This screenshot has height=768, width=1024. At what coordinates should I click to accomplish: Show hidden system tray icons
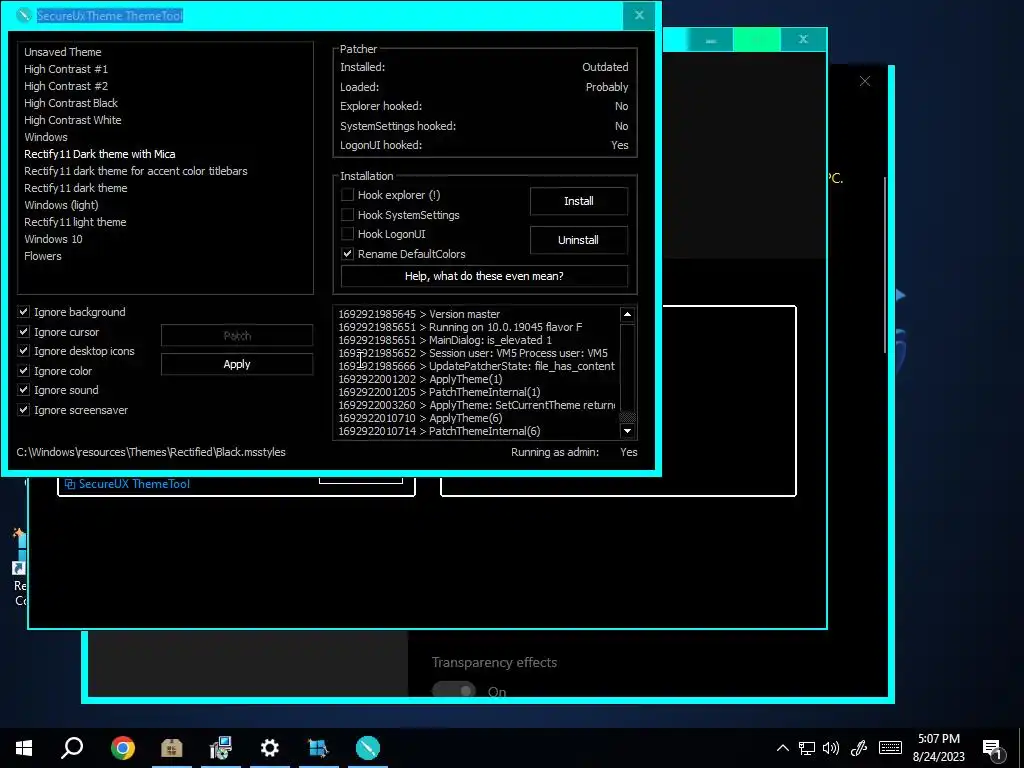point(782,748)
